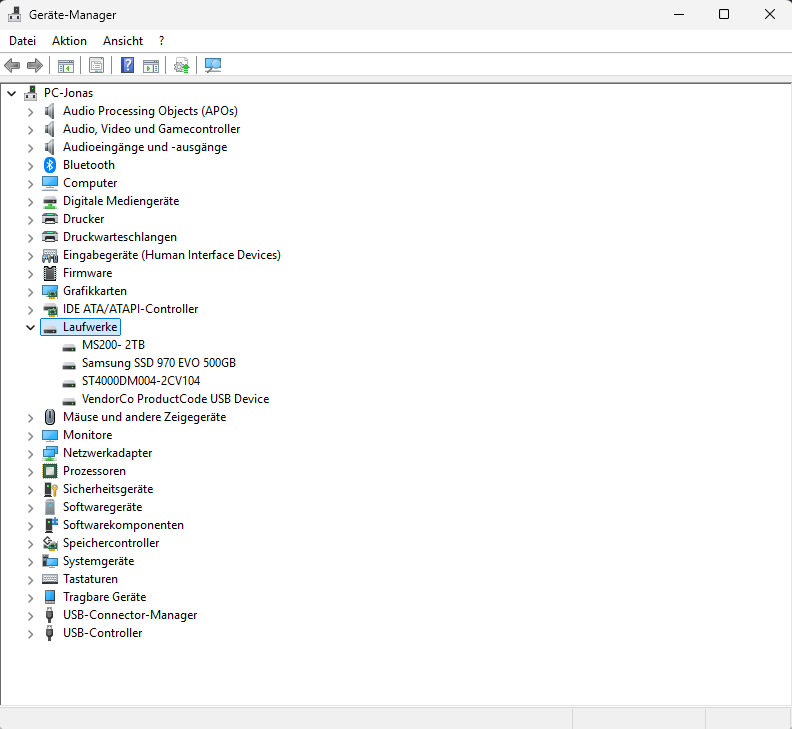Click the update driver toolbar icon
The width and height of the screenshot is (792, 729).
pos(181,65)
